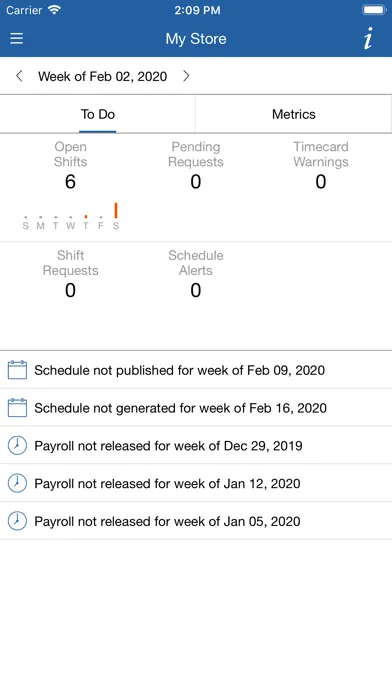Tap the info icon in header
This screenshot has height=696, width=392.
tap(368, 39)
